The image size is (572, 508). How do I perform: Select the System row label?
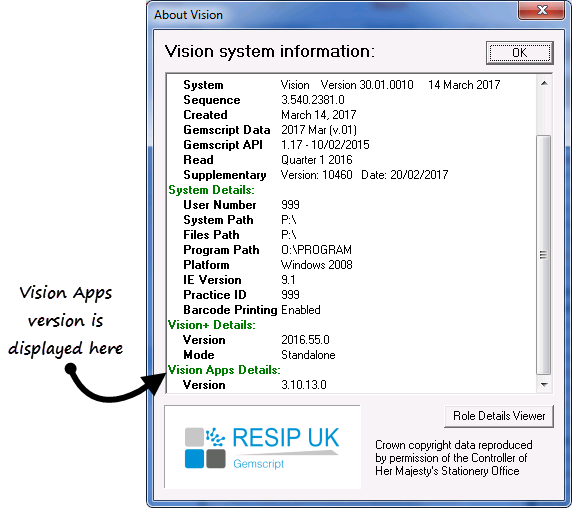click(203, 85)
